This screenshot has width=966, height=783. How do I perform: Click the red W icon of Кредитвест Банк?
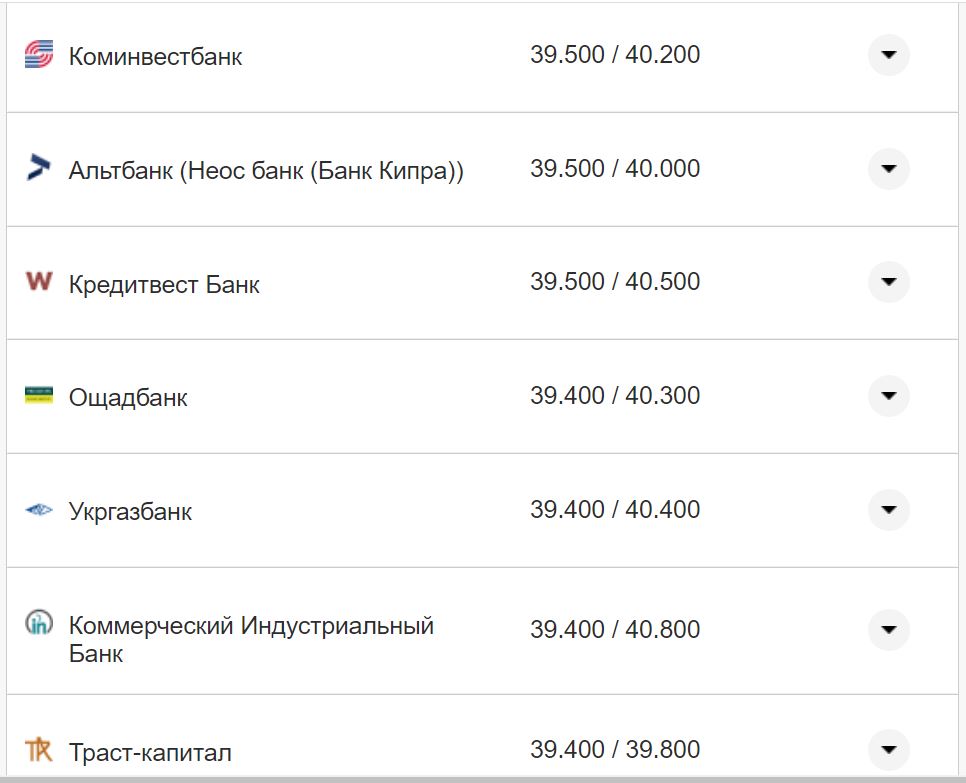point(37,283)
